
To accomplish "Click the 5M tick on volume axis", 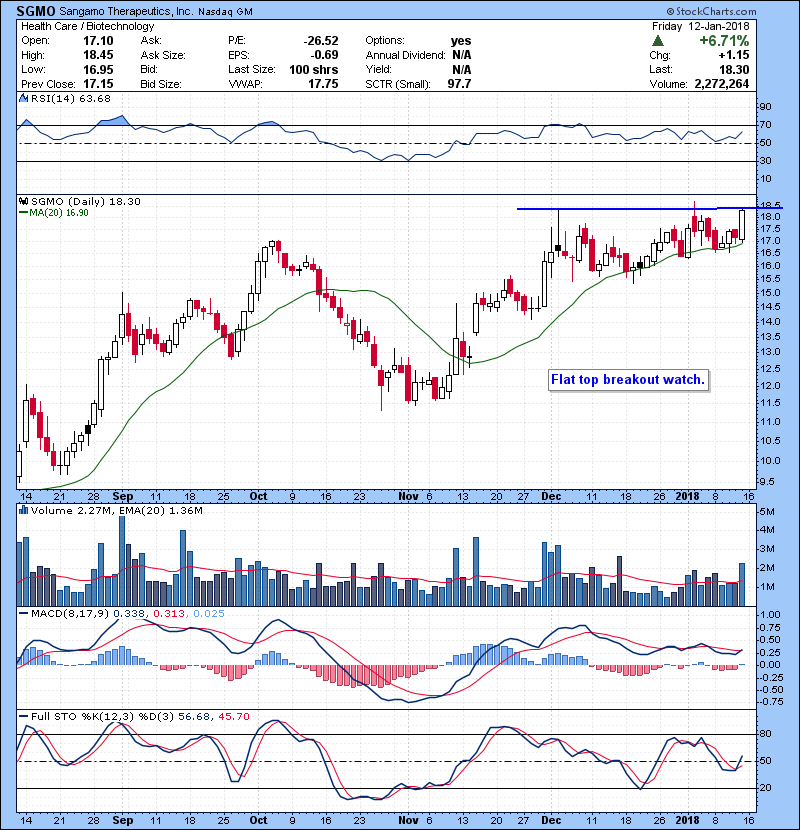I will point(767,512).
